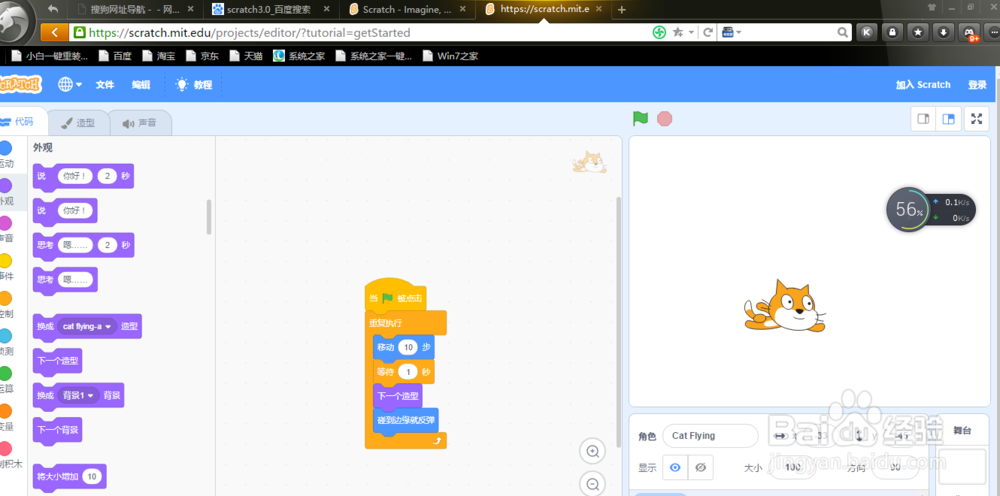Click the Cat Flying sprite name field

point(710,436)
